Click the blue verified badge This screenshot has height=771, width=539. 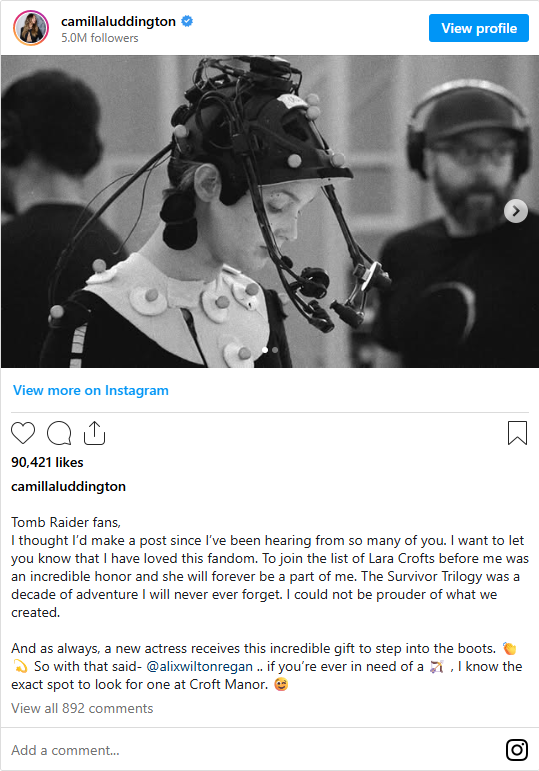(x=187, y=21)
